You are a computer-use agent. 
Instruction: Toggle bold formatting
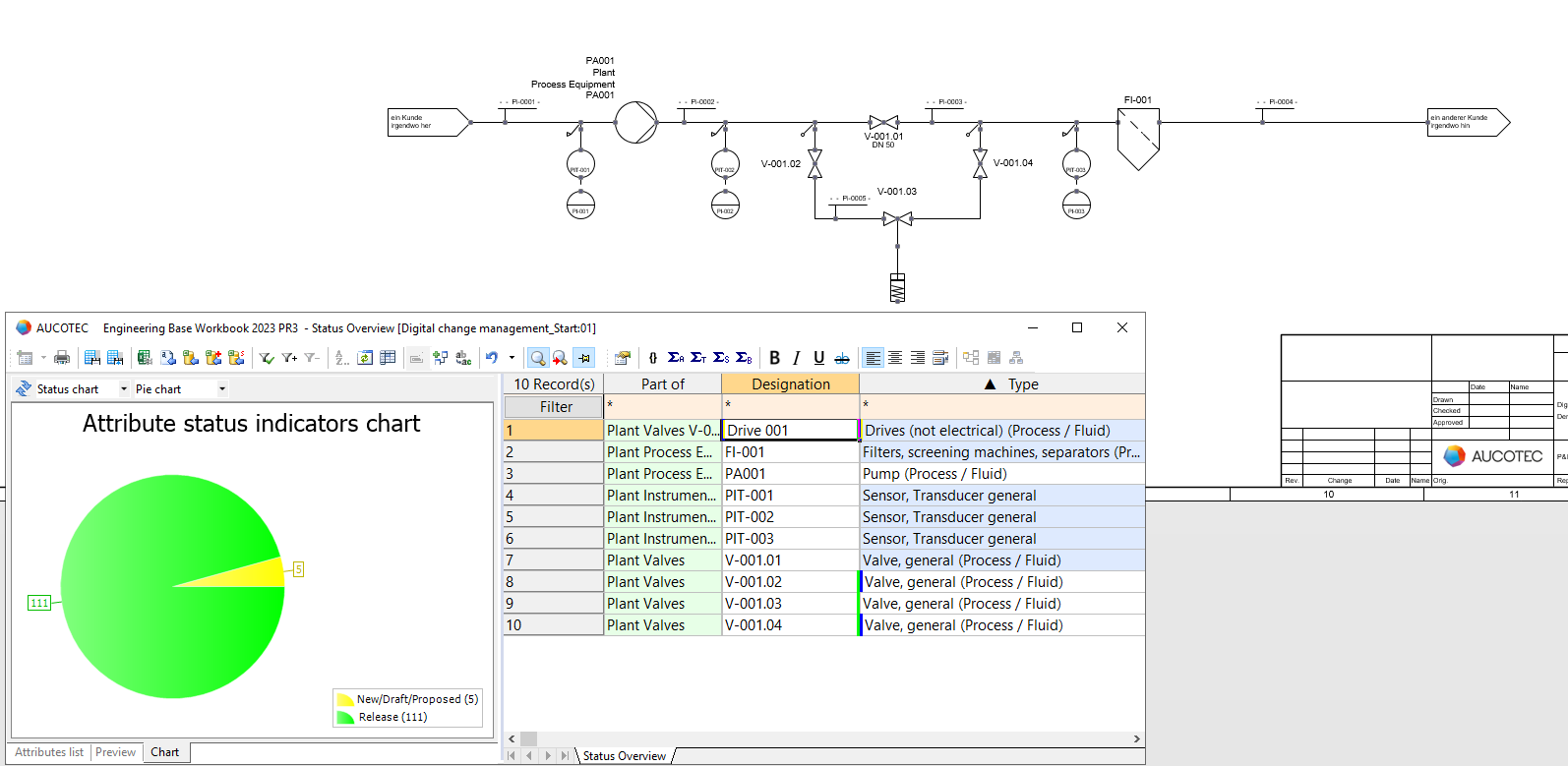774,358
